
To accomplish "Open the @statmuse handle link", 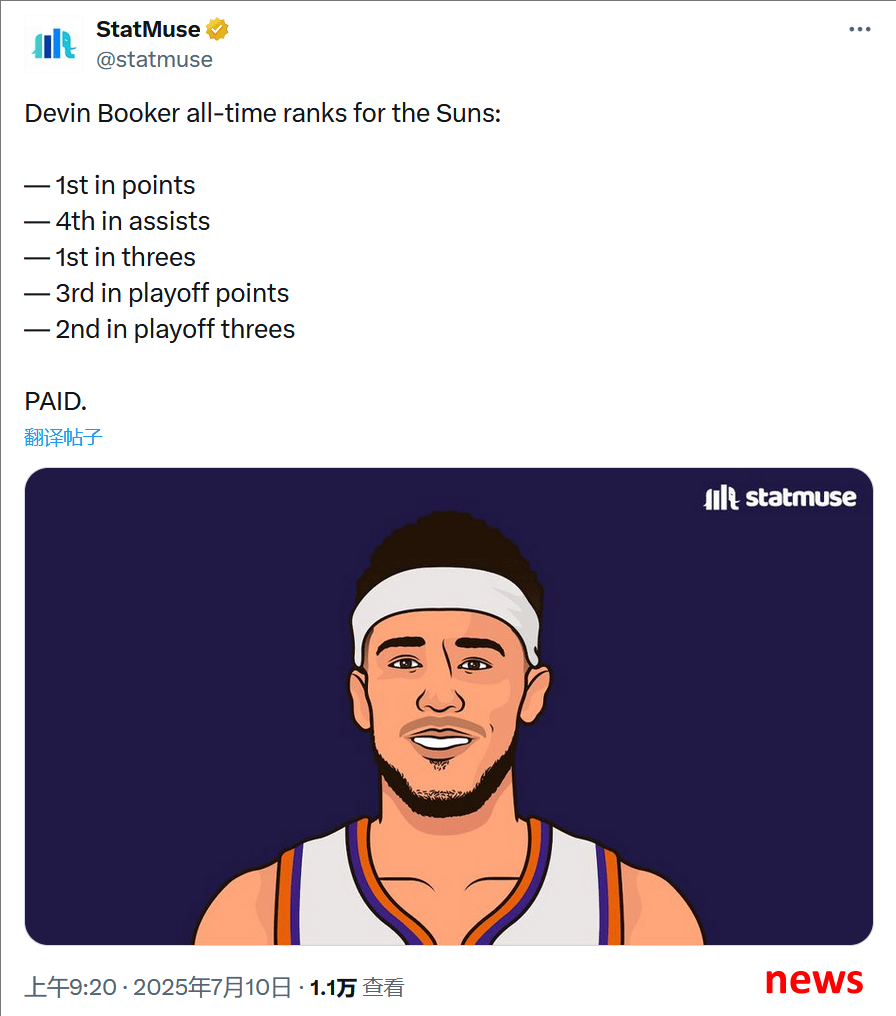I will [x=154, y=60].
